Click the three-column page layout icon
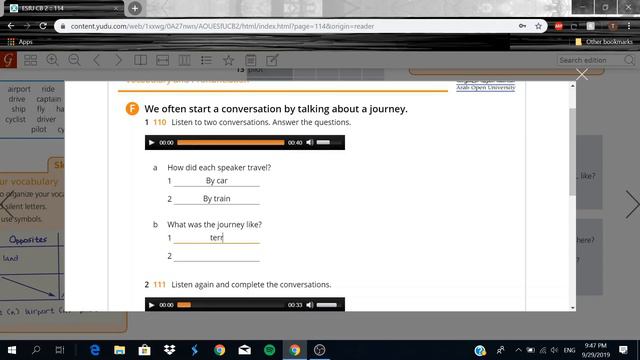 tap(184, 60)
